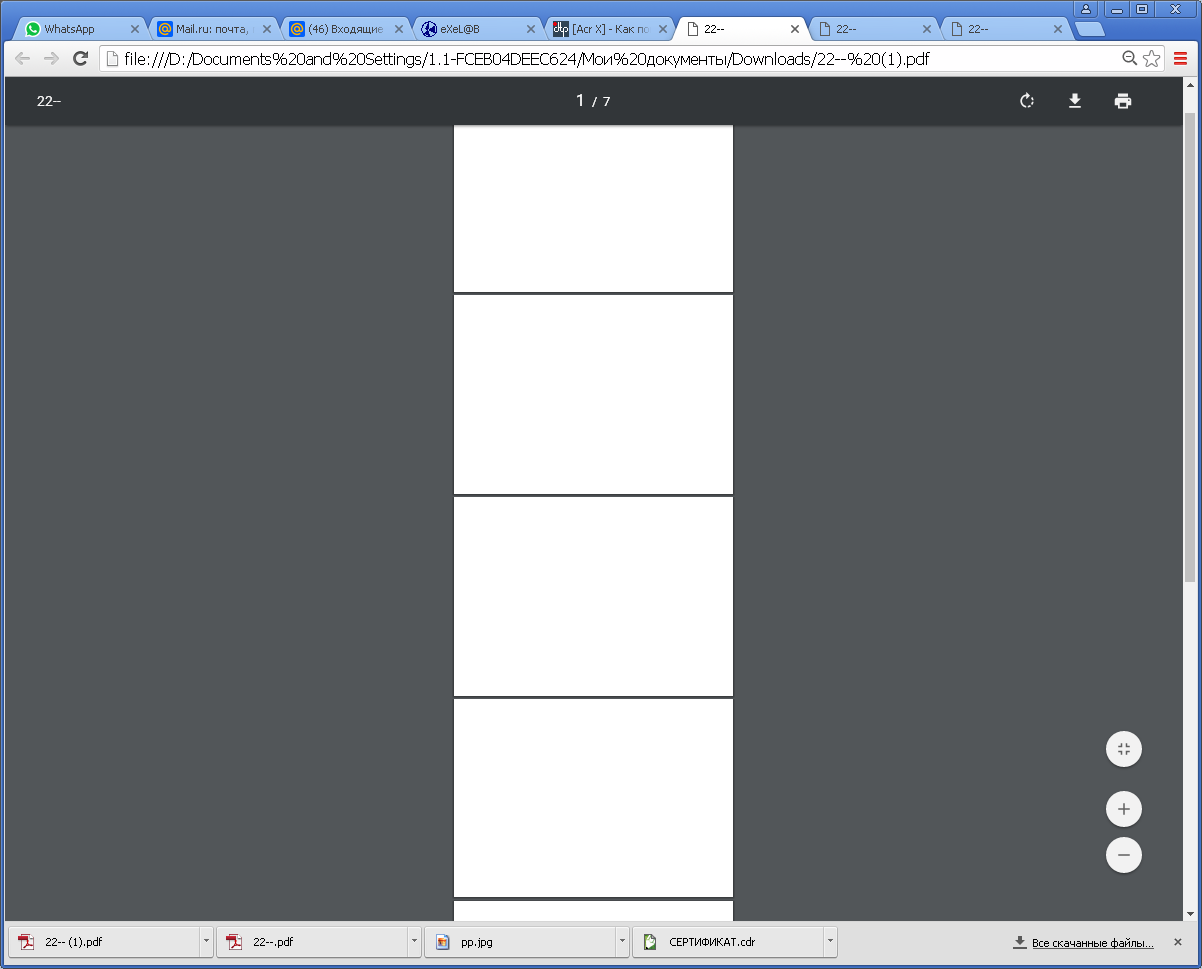
Task: Expand options for 22-- (1).pdf download
Action: (206, 942)
